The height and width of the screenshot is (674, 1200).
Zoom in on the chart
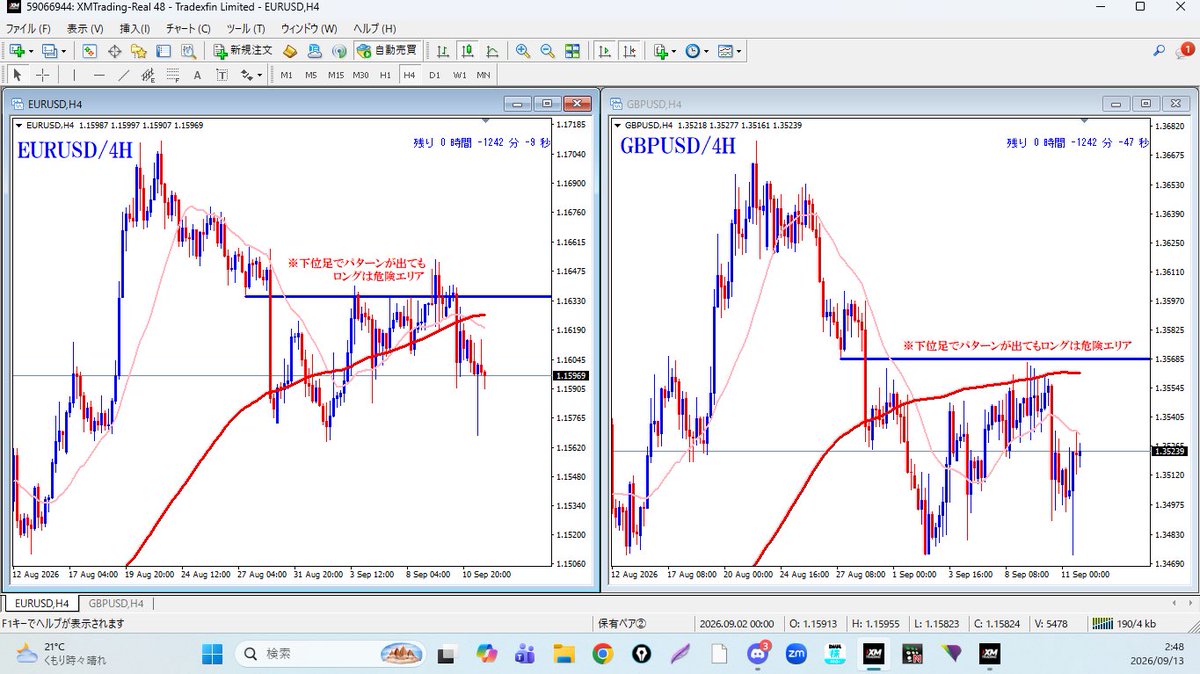click(523, 51)
